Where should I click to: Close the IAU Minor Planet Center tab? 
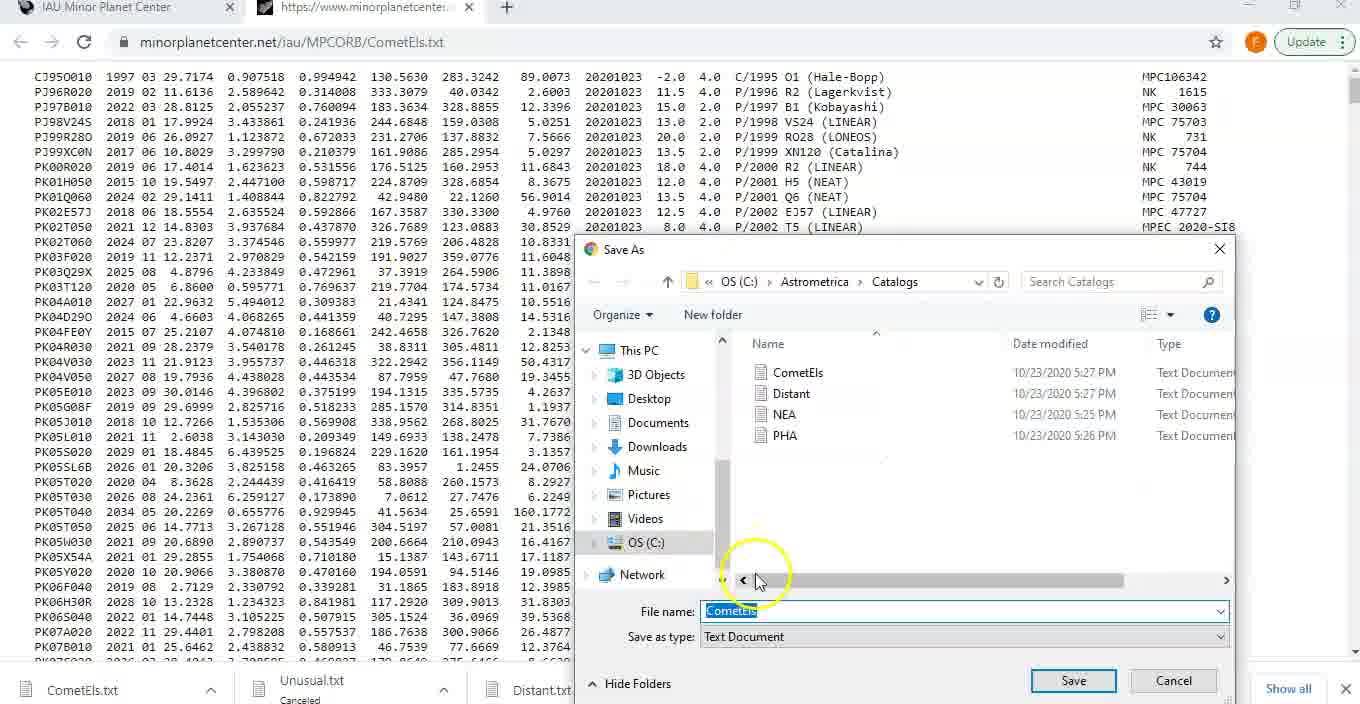point(229,8)
